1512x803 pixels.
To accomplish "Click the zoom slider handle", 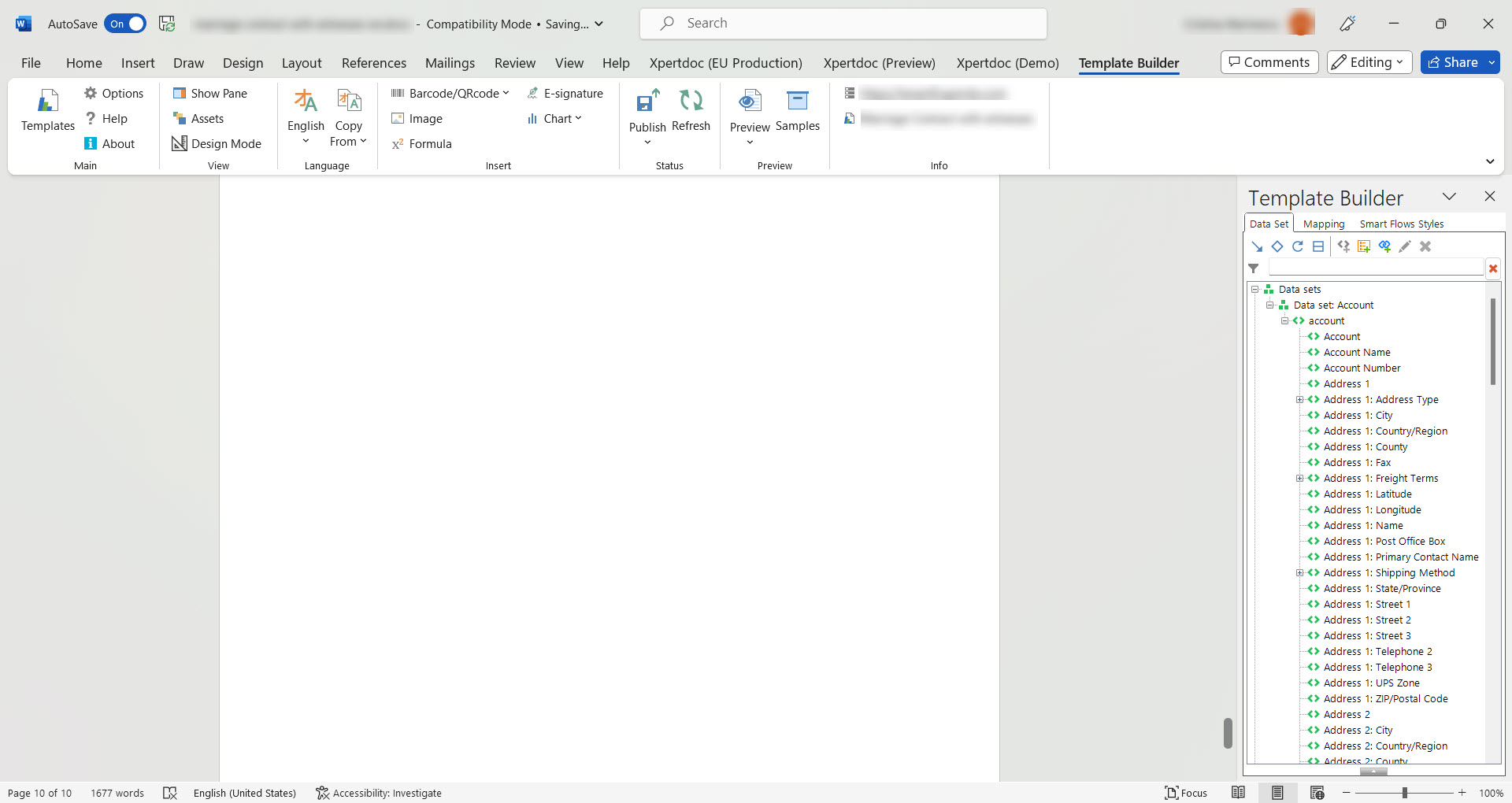I will (1404, 793).
